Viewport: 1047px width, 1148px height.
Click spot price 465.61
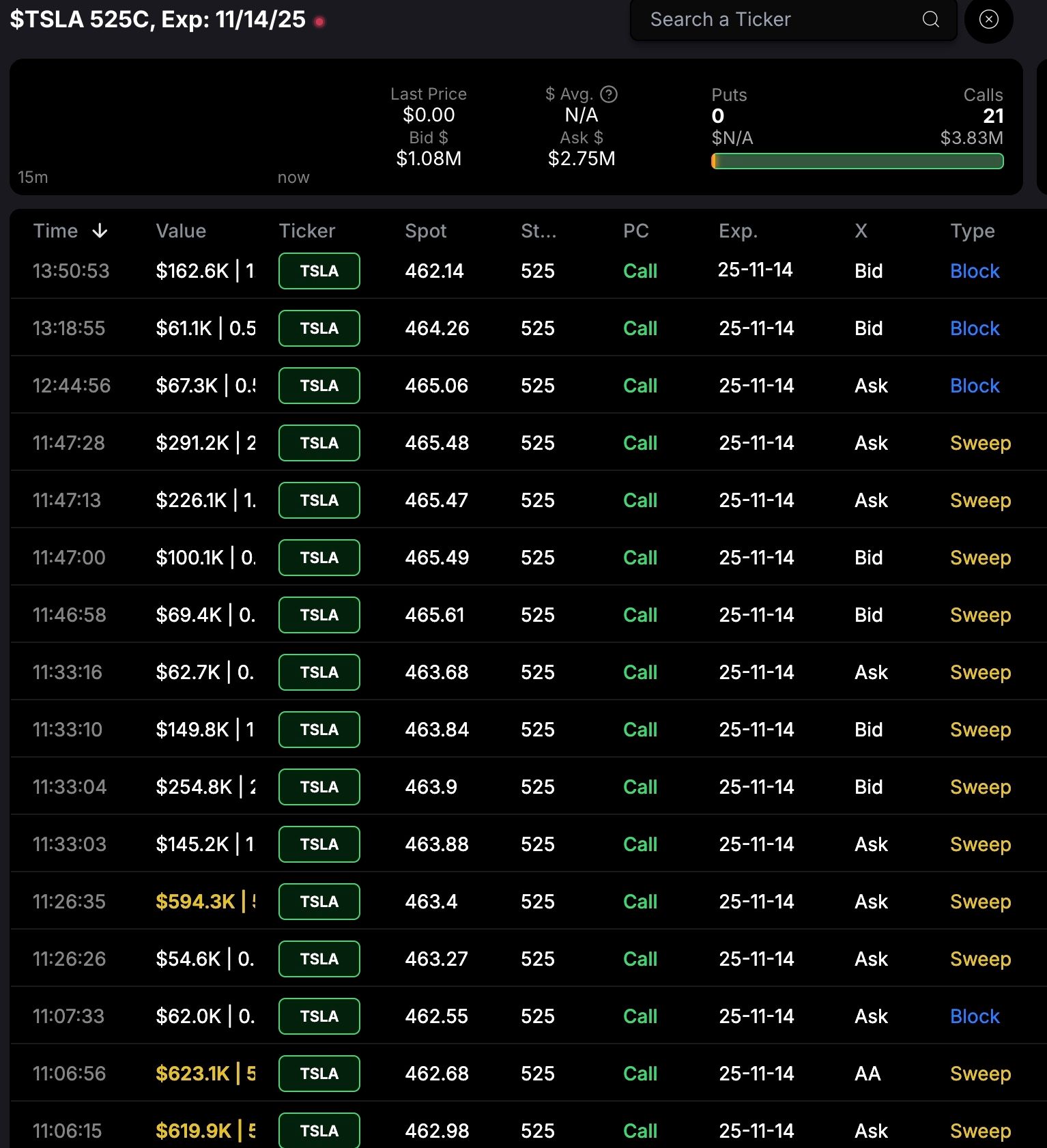click(435, 615)
